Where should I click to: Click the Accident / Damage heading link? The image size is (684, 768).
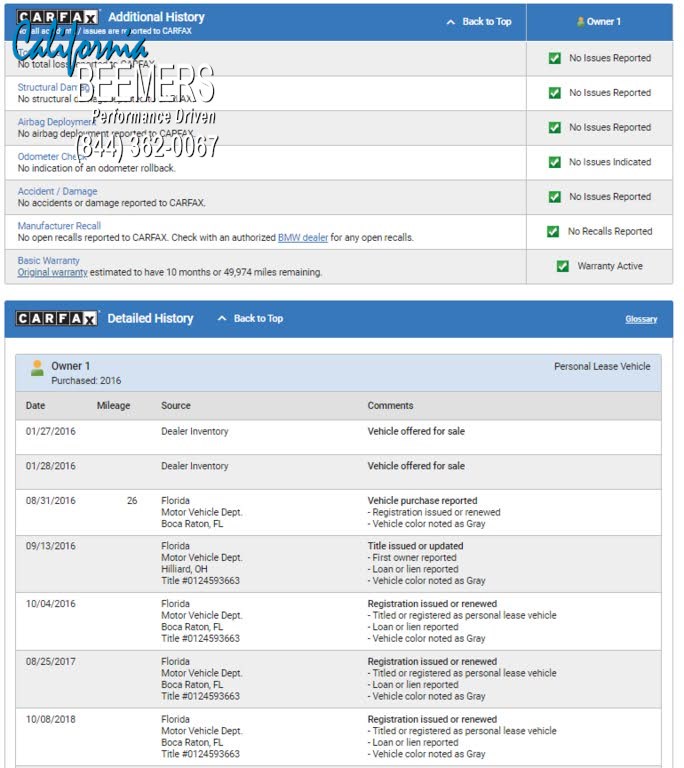[57, 191]
